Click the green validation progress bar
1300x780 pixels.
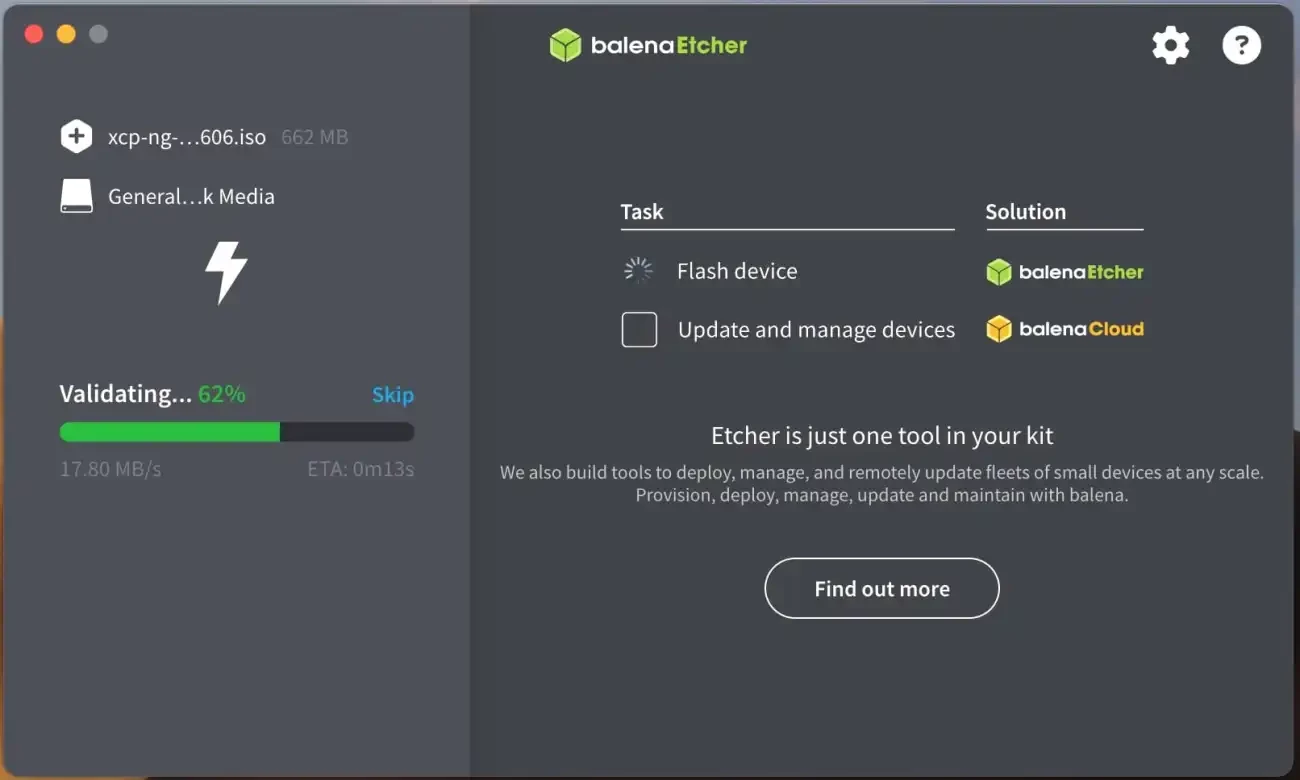(237, 432)
